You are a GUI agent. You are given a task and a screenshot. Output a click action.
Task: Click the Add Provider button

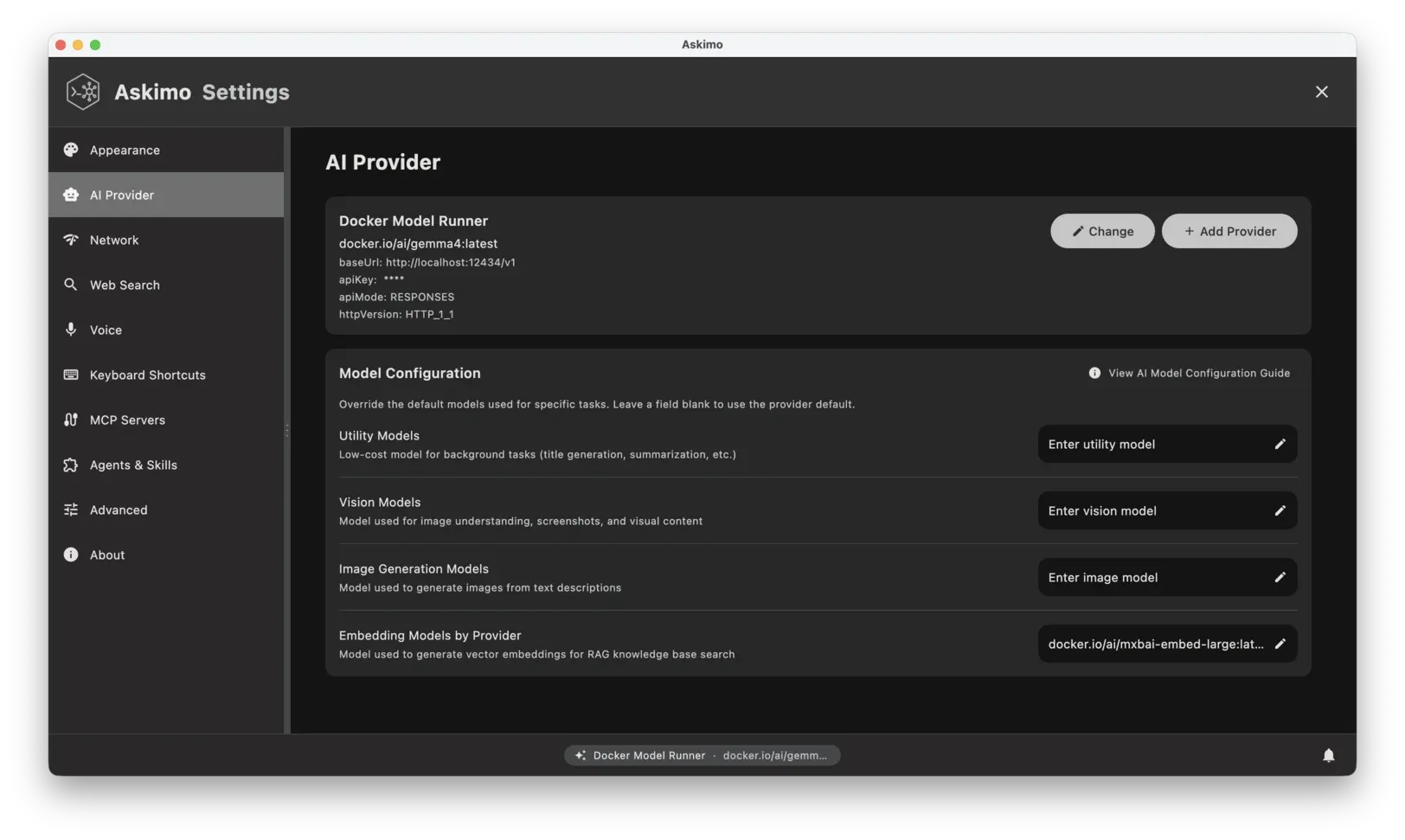1229,231
